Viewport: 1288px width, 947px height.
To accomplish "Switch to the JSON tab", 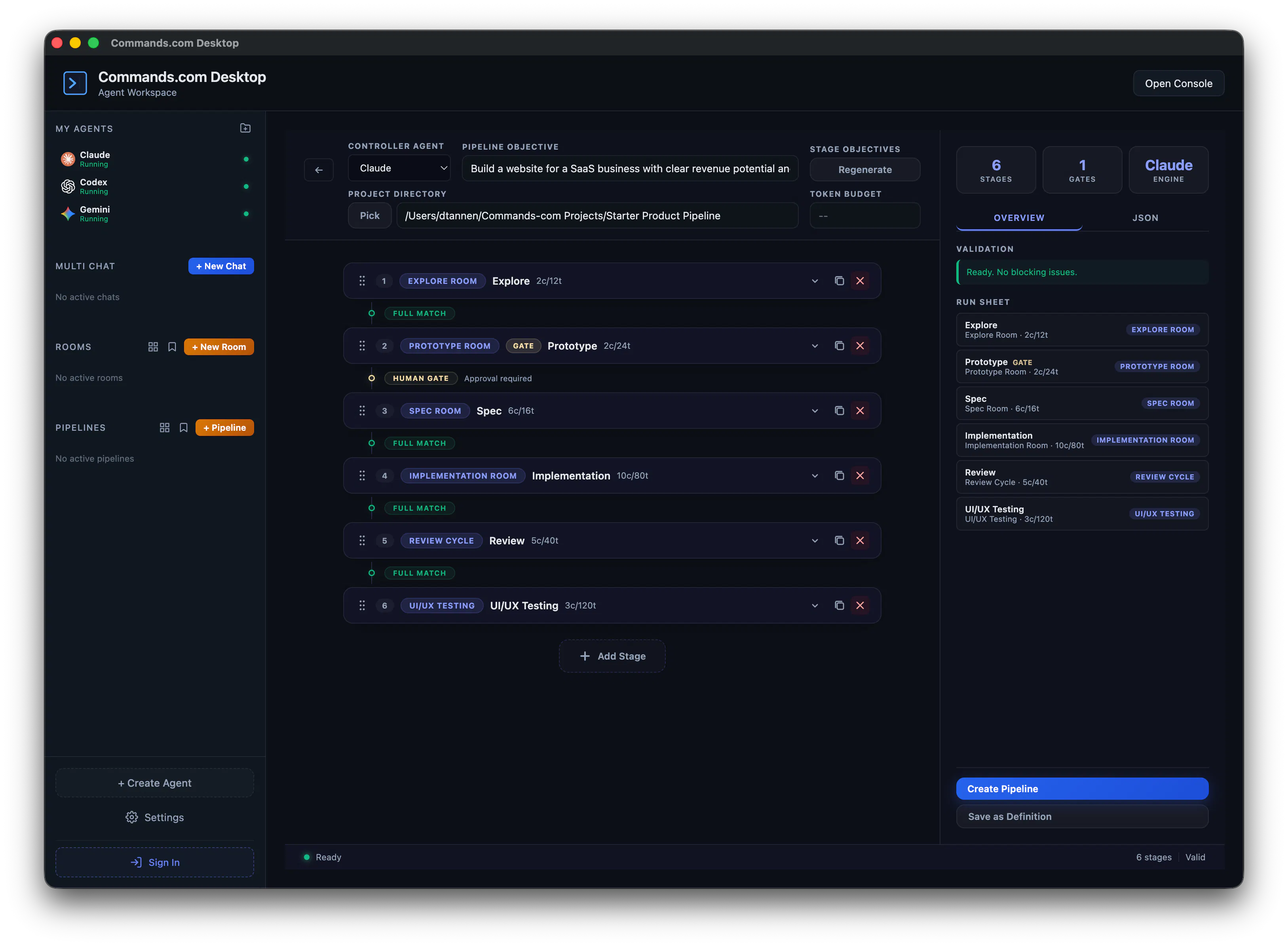I will click(1146, 218).
